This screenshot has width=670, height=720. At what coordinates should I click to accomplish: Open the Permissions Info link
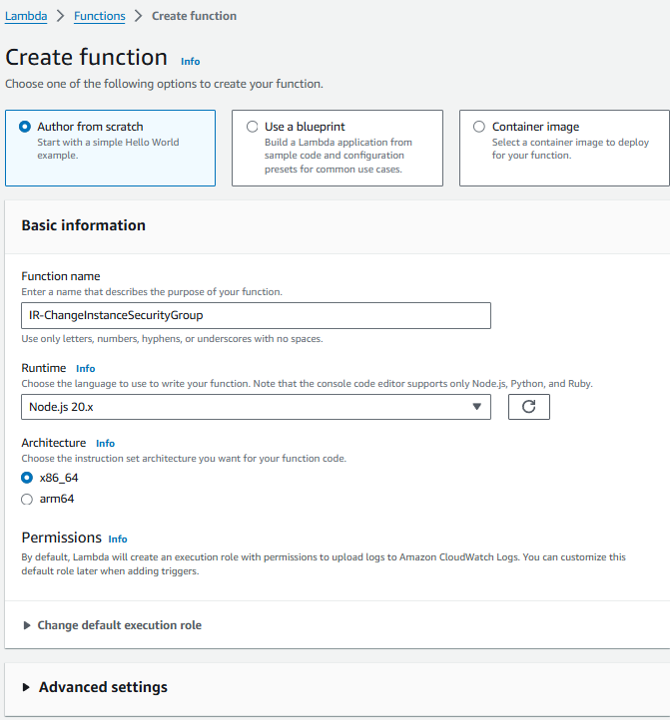[x=118, y=539]
